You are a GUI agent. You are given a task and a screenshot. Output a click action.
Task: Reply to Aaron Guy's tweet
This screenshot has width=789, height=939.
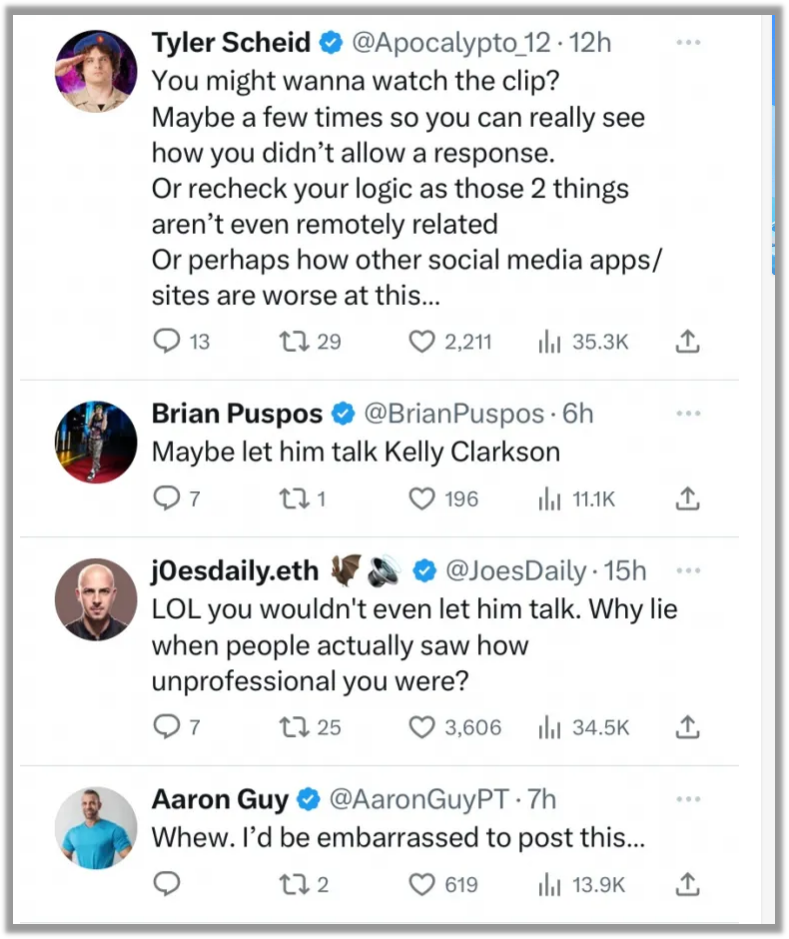[x=167, y=884]
